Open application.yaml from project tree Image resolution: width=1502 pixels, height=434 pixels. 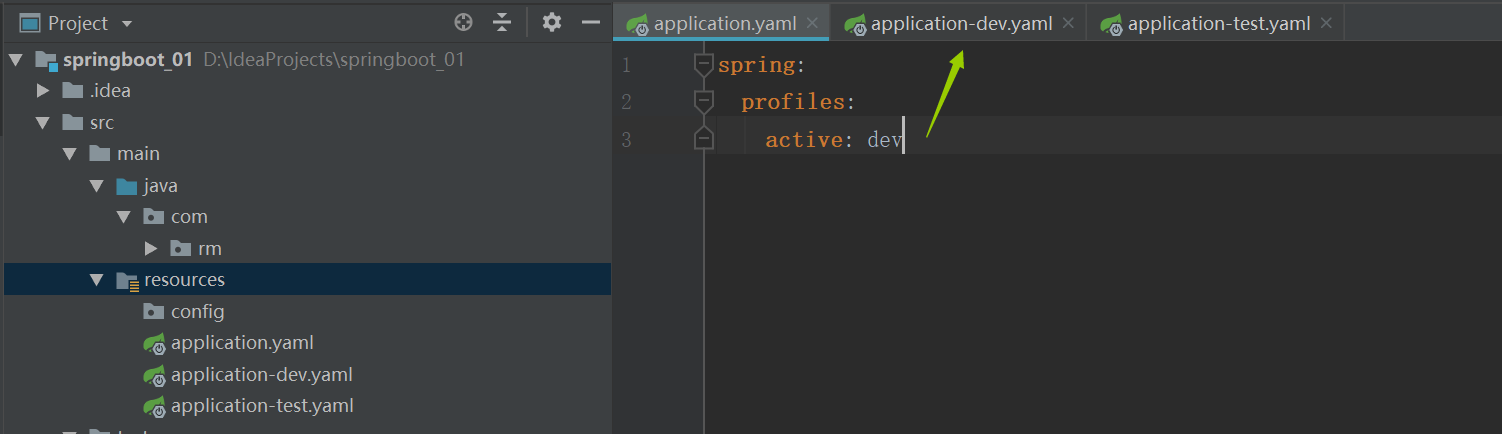(243, 343)
